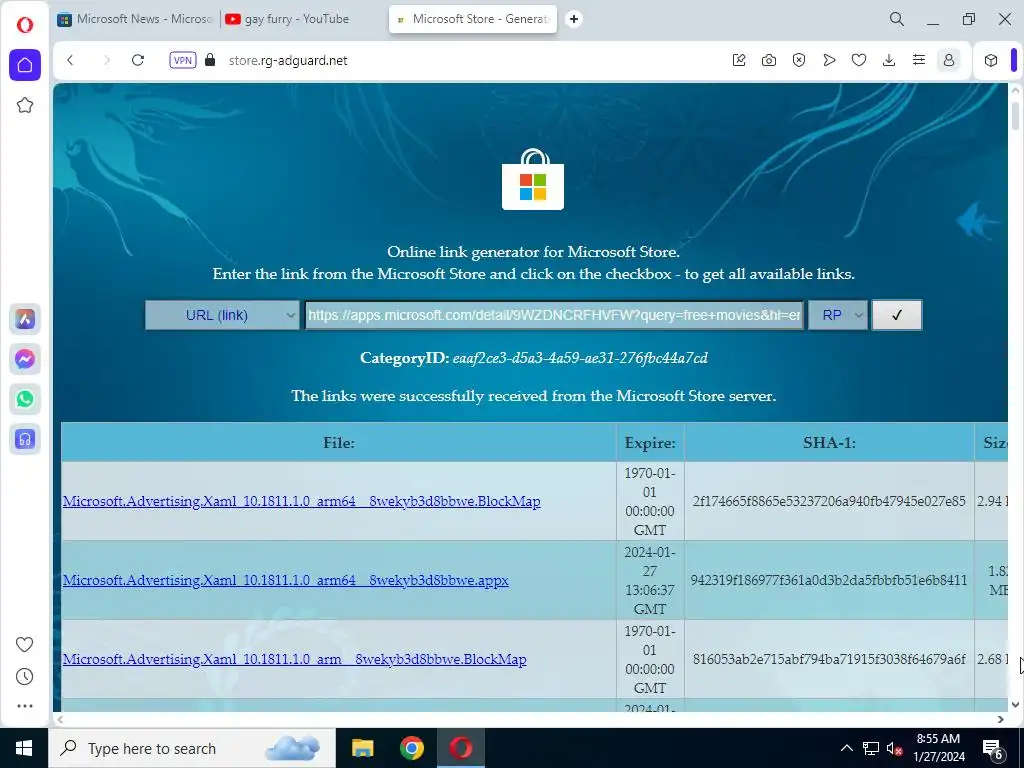Download the arm64 Advertising.Xaml appx file
Screen dimensions: 1024x768
click(x=285, y=581)
